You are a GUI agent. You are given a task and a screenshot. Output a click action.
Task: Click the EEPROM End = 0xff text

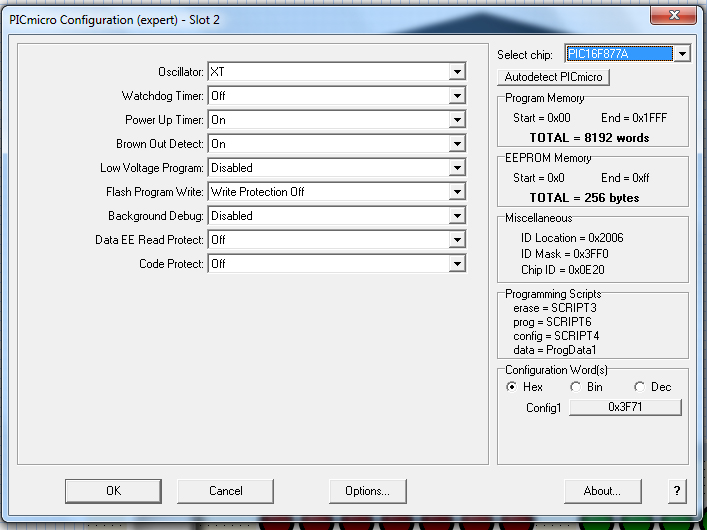click(625, 178)
